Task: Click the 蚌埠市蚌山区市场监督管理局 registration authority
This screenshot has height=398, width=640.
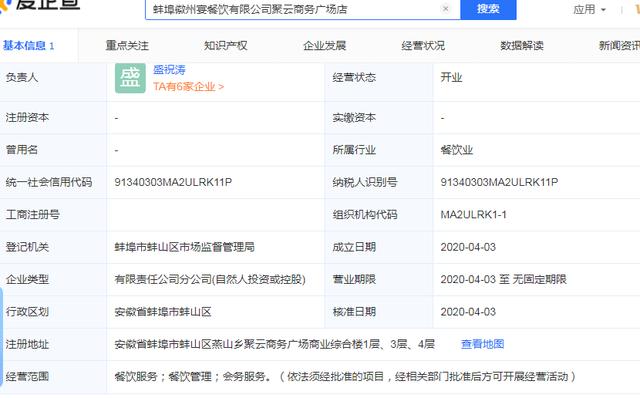Action: 184,247
